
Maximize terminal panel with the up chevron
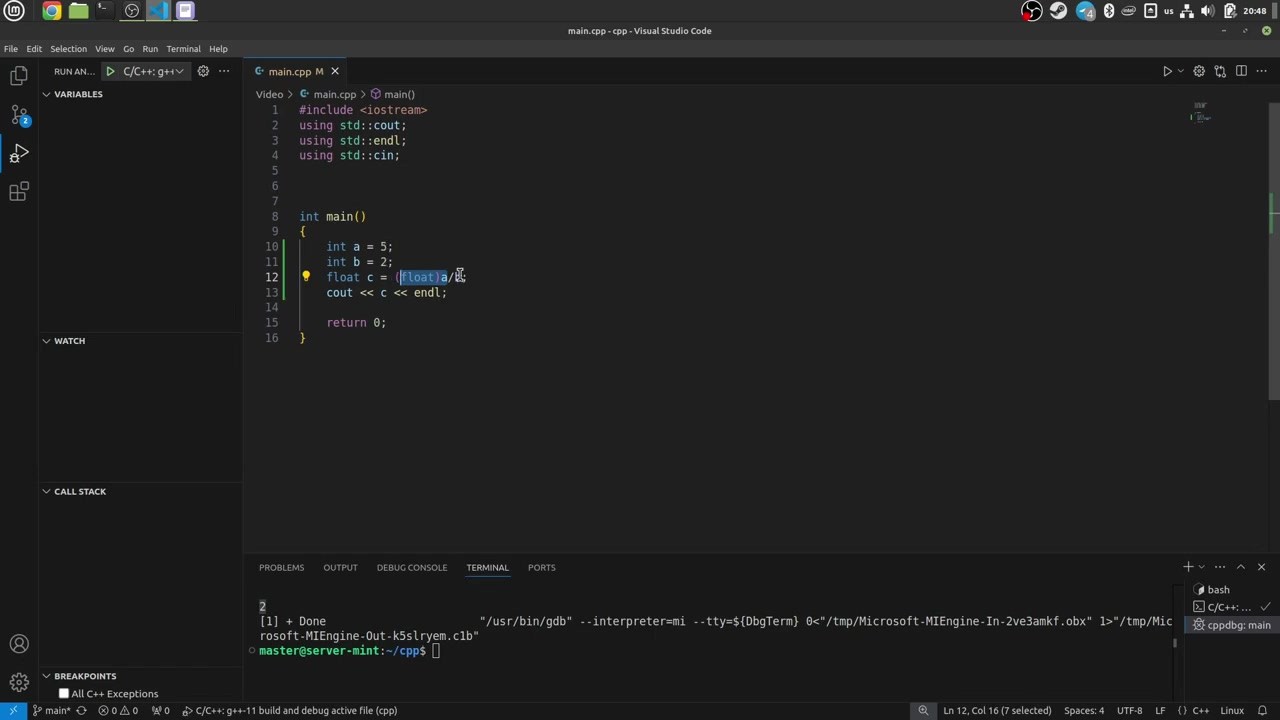coord(1240,567)
